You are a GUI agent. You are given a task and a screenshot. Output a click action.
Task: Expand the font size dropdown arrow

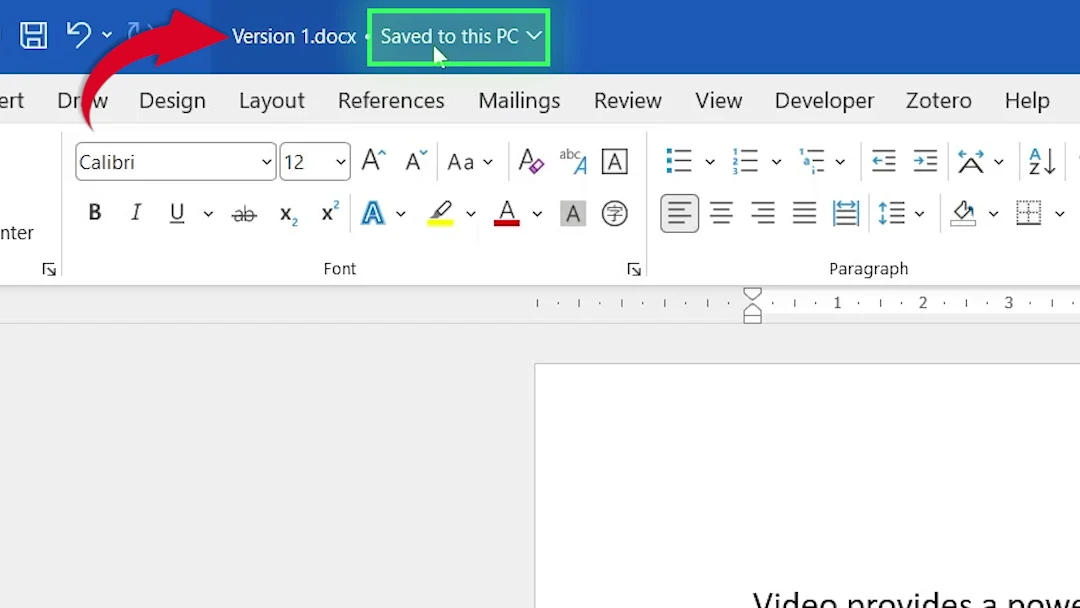(341, 163)
